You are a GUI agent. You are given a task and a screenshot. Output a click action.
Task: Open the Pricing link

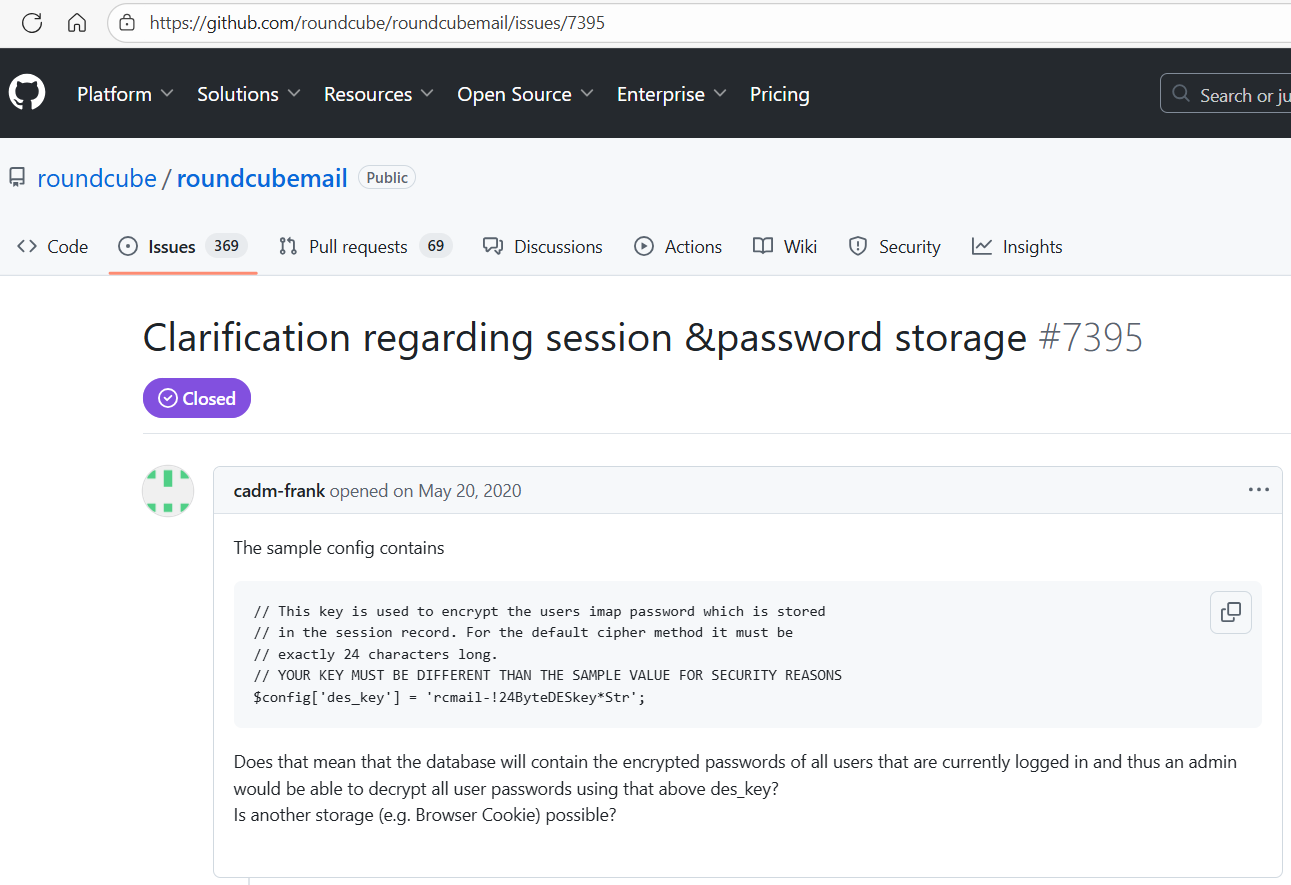tap(779, 94)
